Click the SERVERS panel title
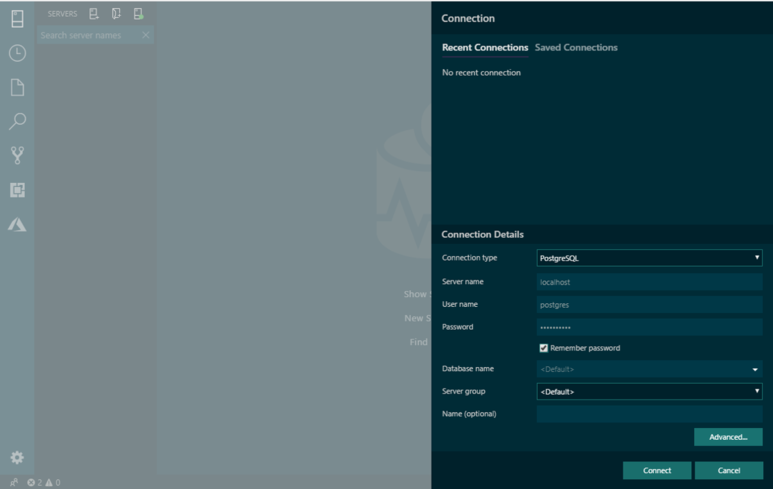The image size is (773, 489). (x=62, y=14)
